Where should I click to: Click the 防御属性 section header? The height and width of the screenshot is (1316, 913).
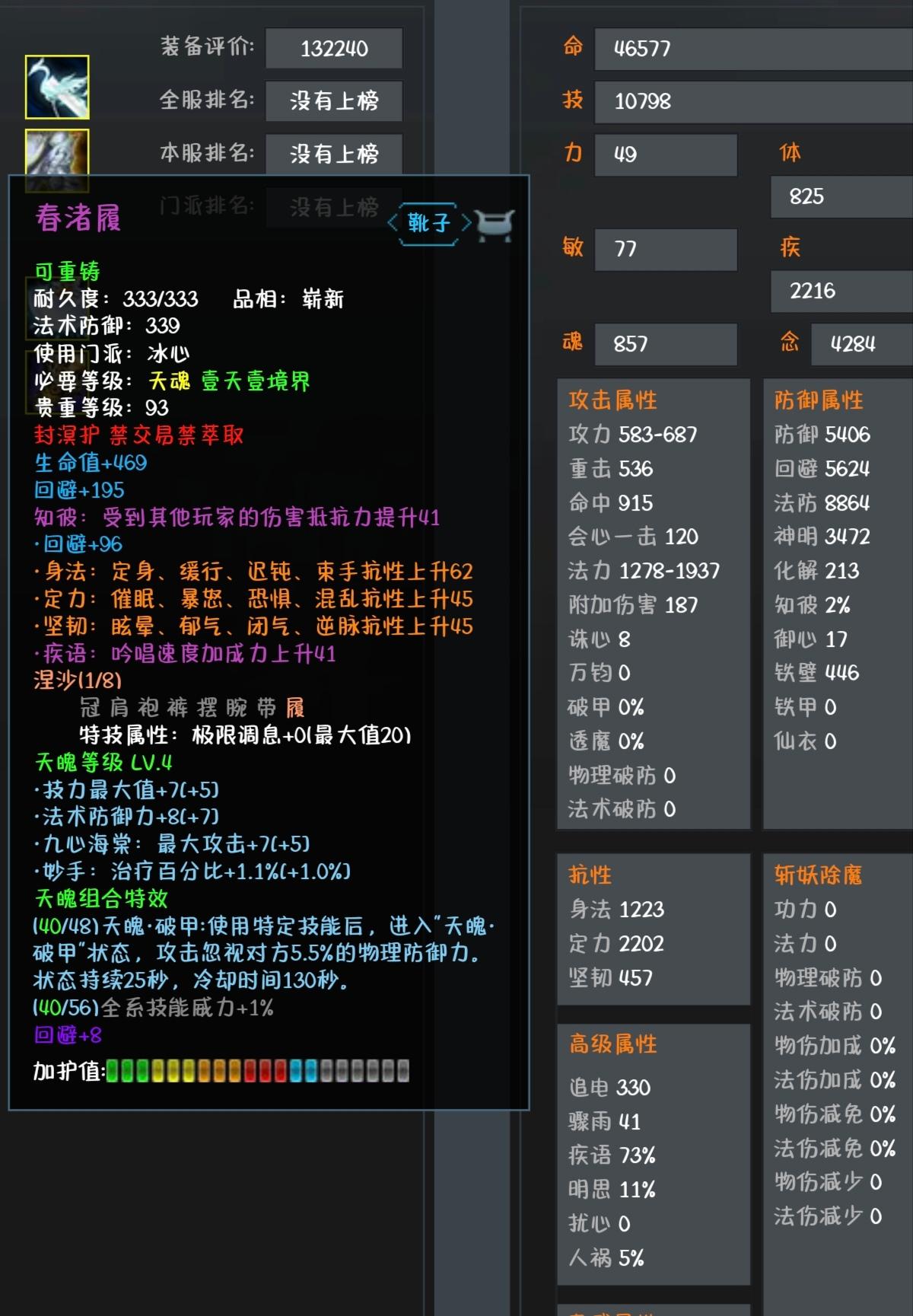tap(819, 400)
